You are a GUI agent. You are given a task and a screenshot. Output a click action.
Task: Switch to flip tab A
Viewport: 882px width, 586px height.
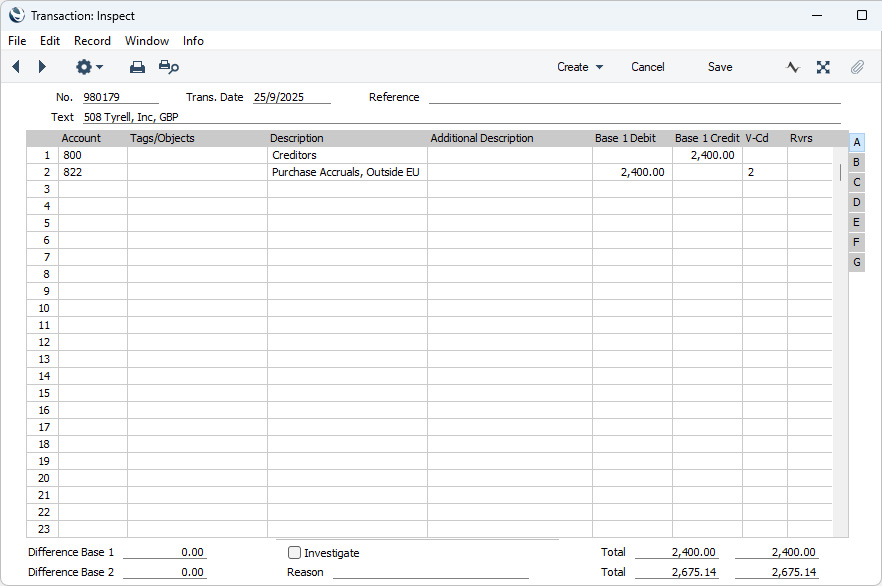[x=857, y=142]
